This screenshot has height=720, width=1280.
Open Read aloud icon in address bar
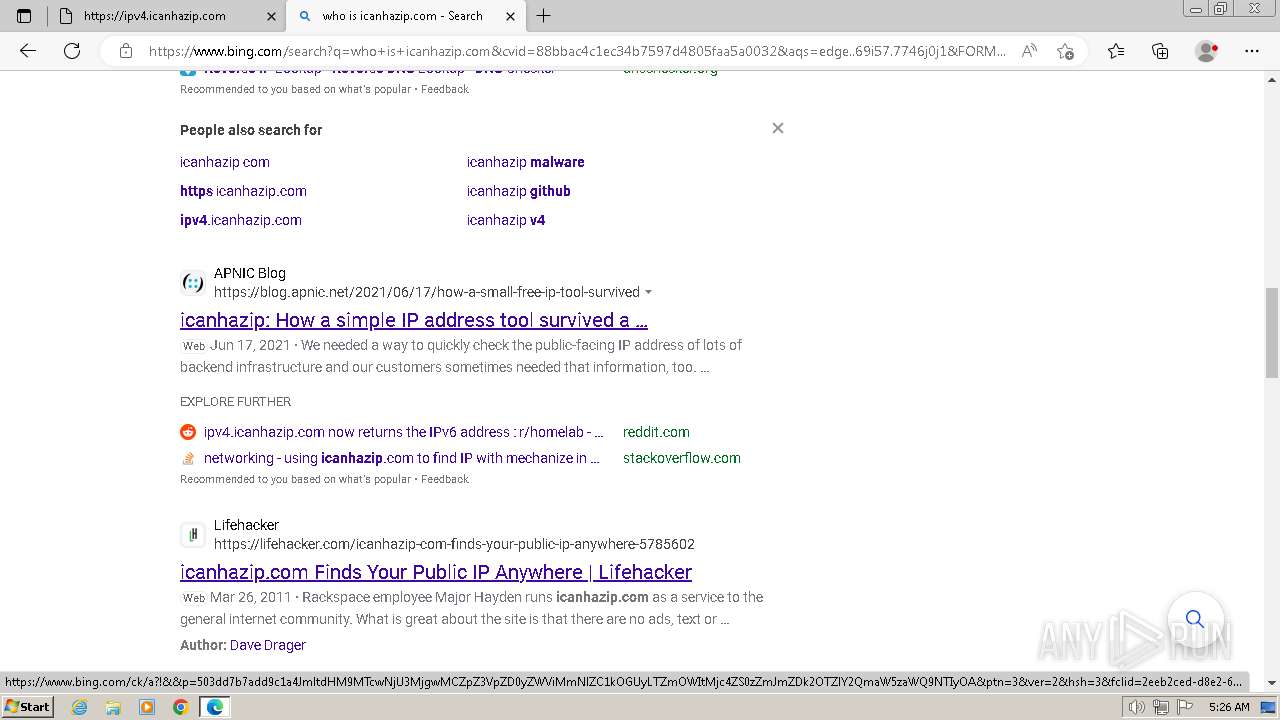click(x=1029, y=51)
